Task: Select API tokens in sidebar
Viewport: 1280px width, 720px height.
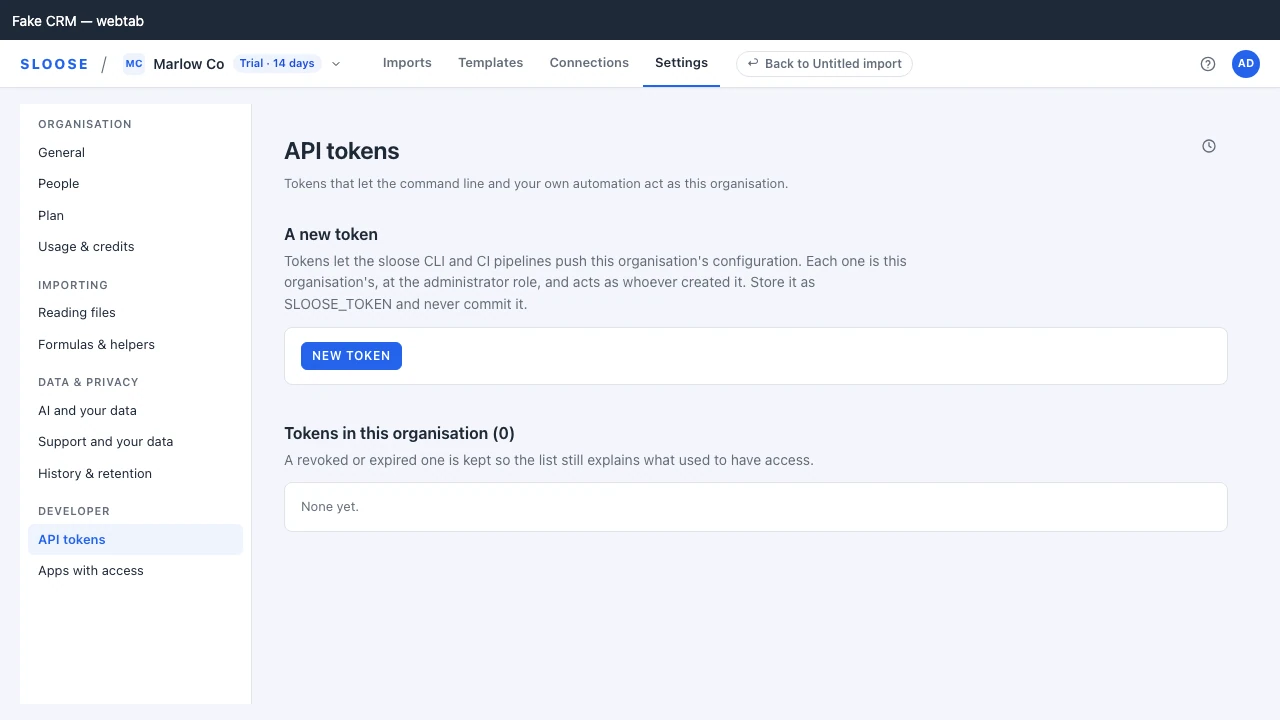Action: tap(135, 540)
